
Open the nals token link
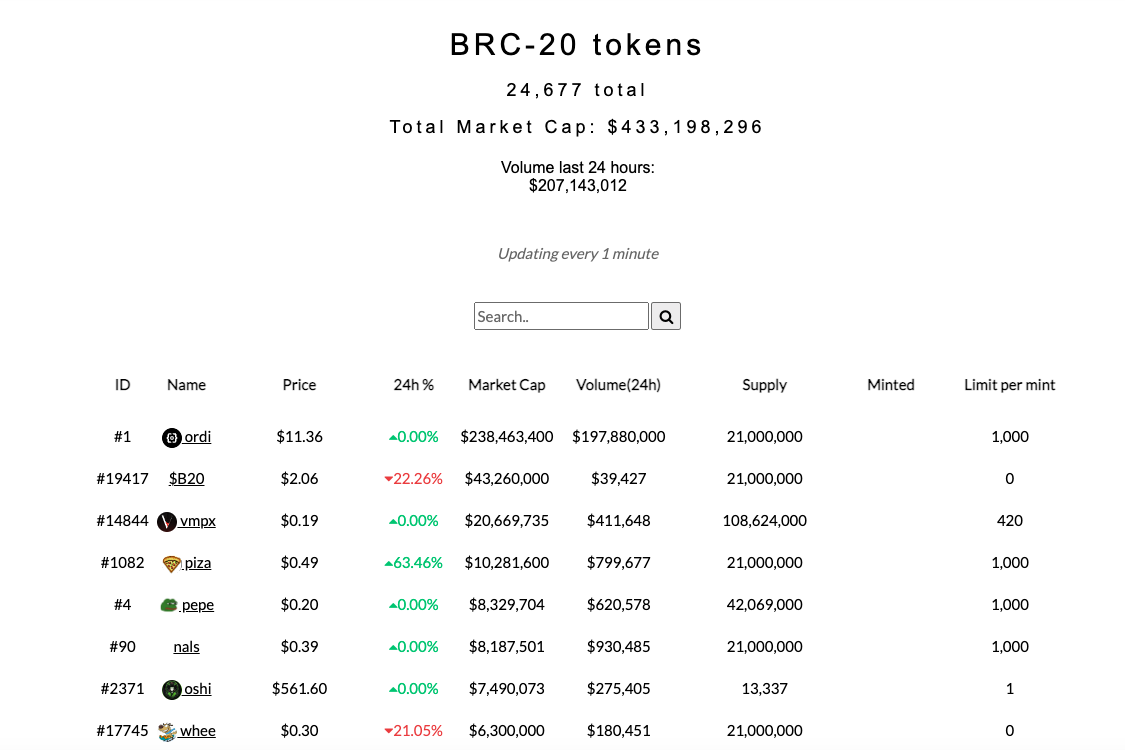[187, 647]
